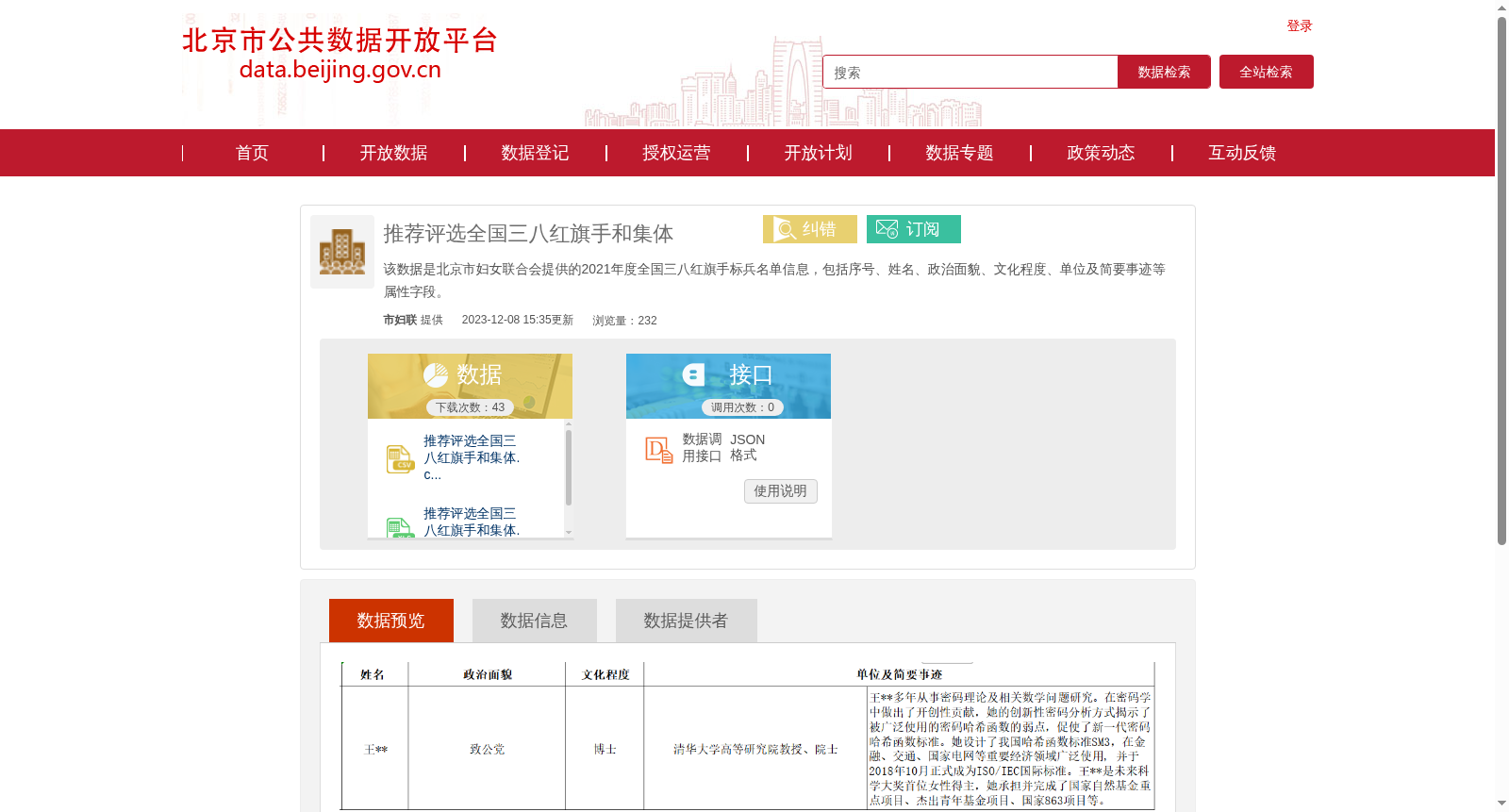This screenshot has height=812, width=1509.
Task: Click the pie chart icon on 数据 card
Action: [436, 375]
